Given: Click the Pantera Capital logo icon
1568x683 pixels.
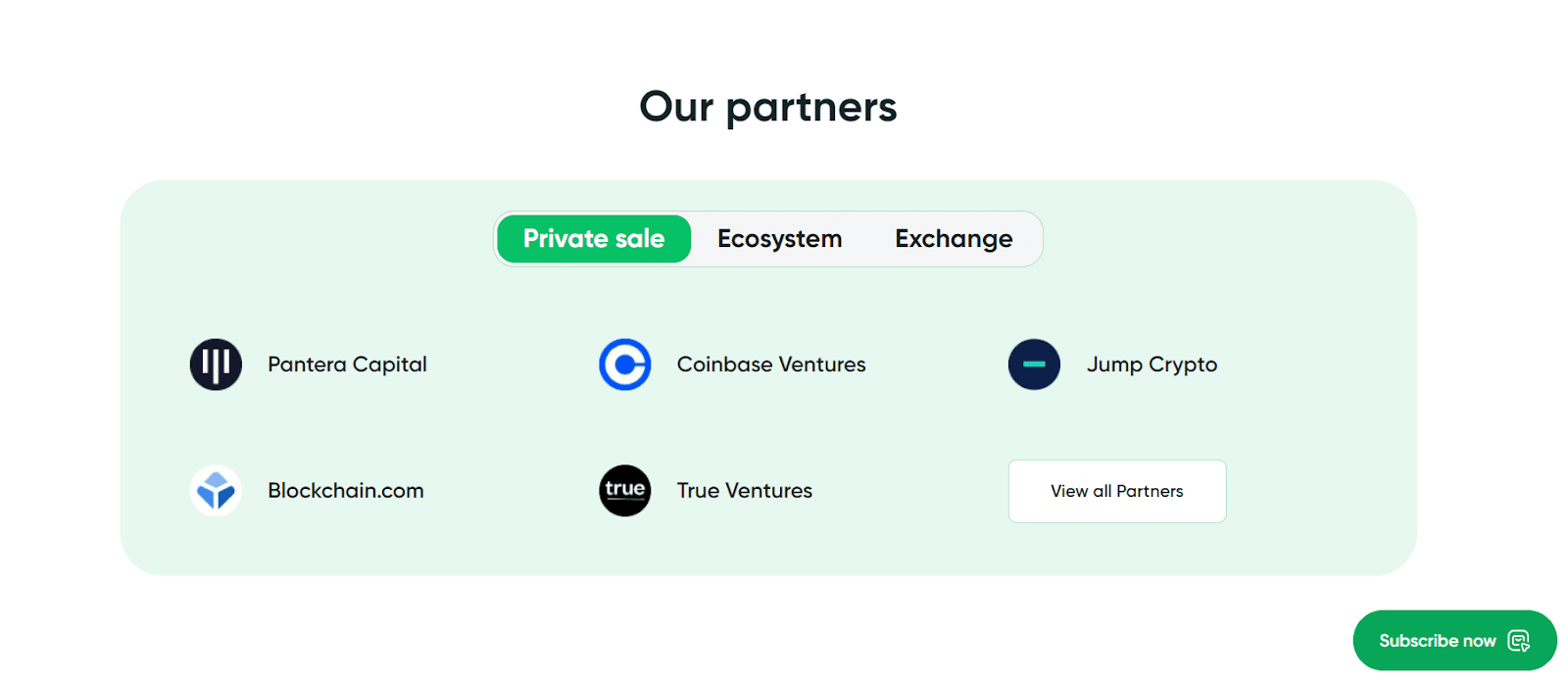Looking at the screenshot, I should click(x=216, y=365).
